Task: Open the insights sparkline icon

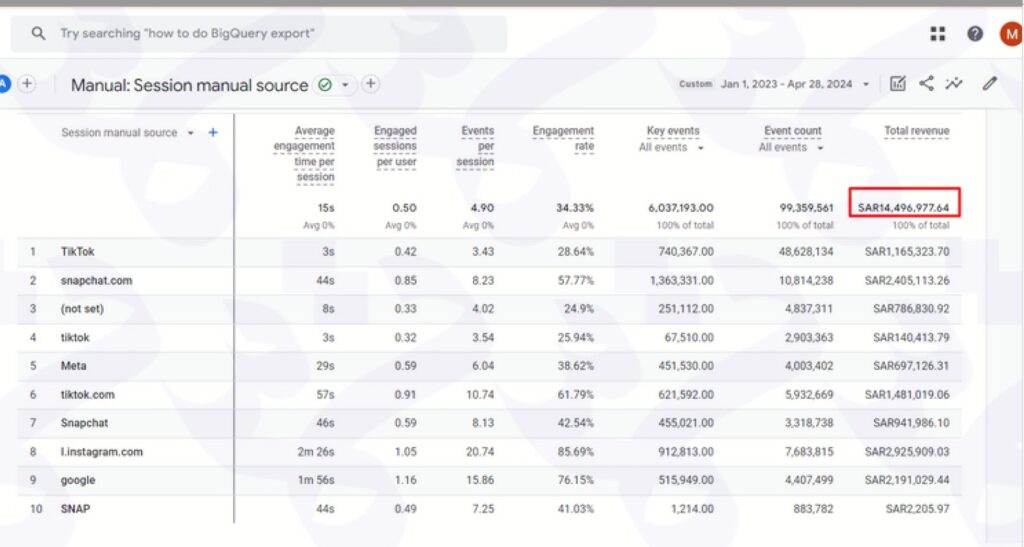Action: click(x=954, y=84)
